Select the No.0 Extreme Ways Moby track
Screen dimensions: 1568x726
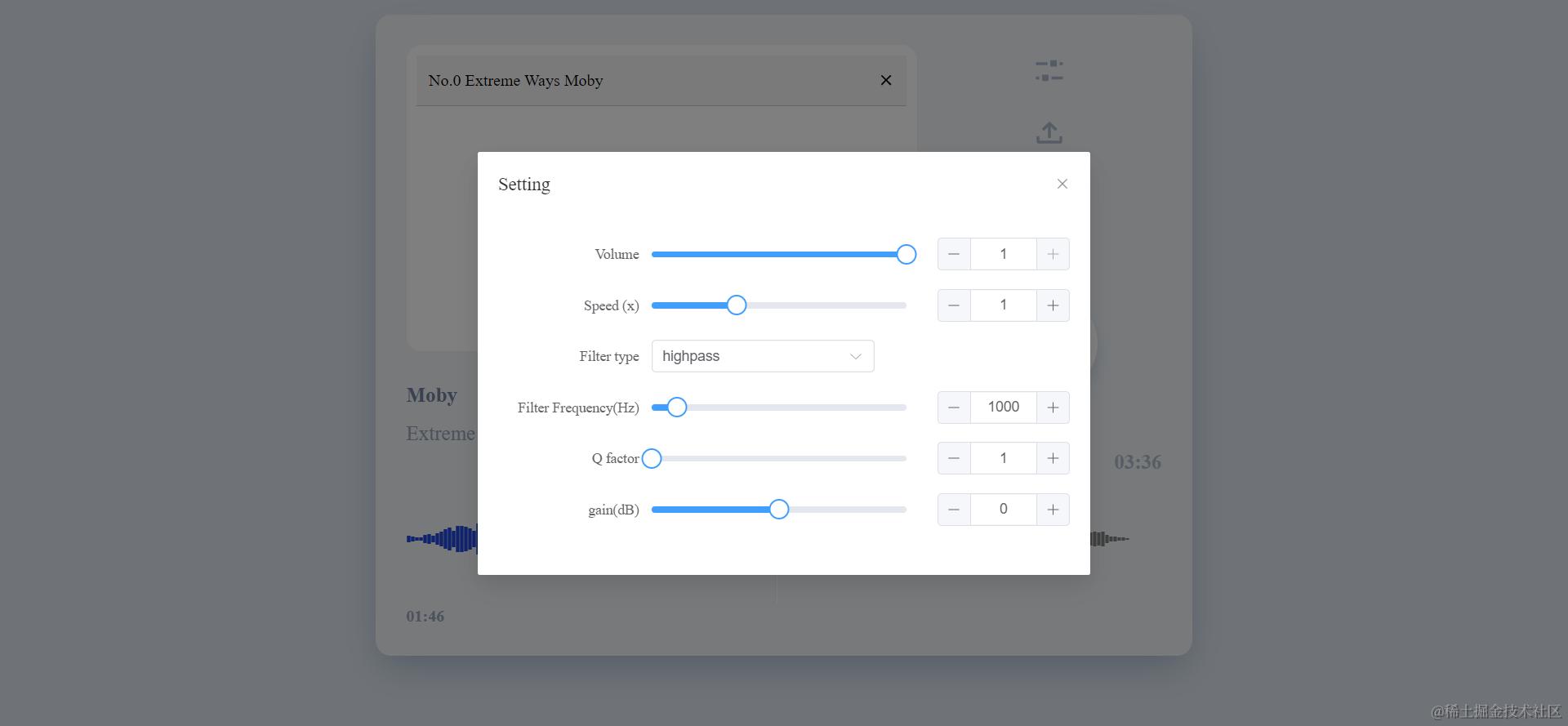(x=661, y=80)
